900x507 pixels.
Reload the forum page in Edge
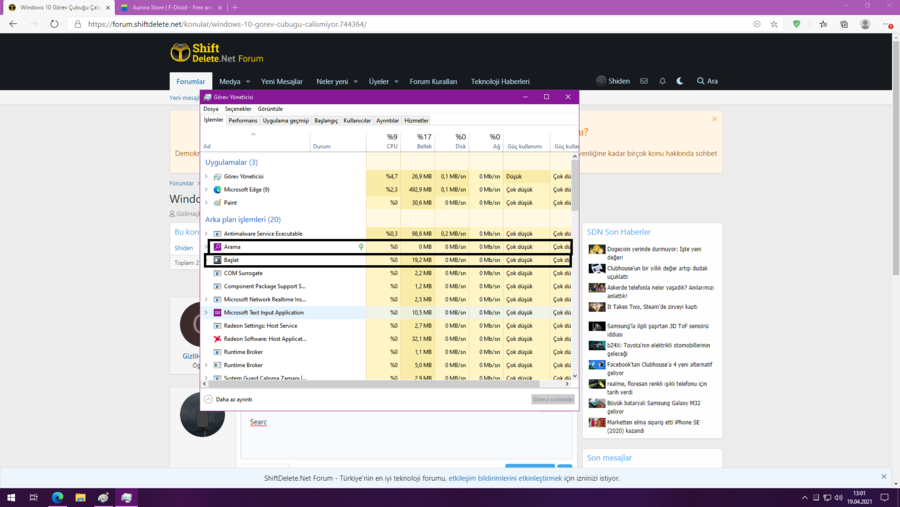54,24
